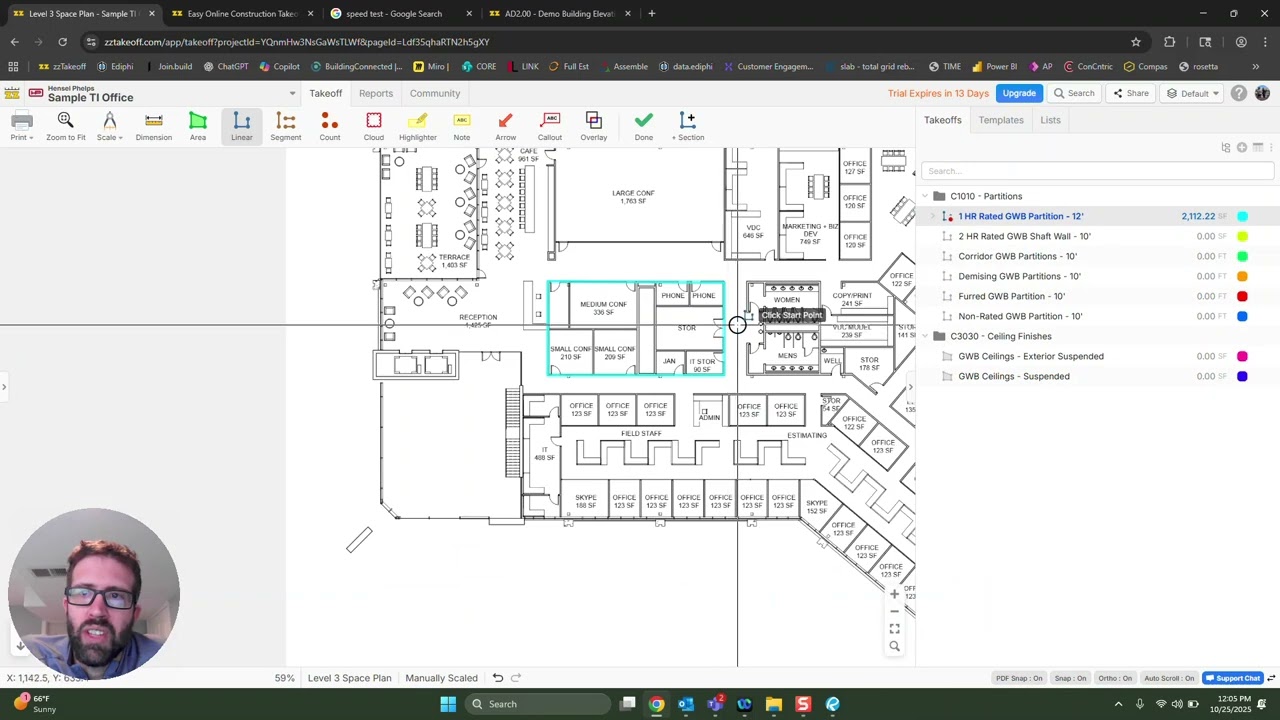
Task: Select the Demising GWB Partitions - 10' takeoff
Action: coord(1019,276)
